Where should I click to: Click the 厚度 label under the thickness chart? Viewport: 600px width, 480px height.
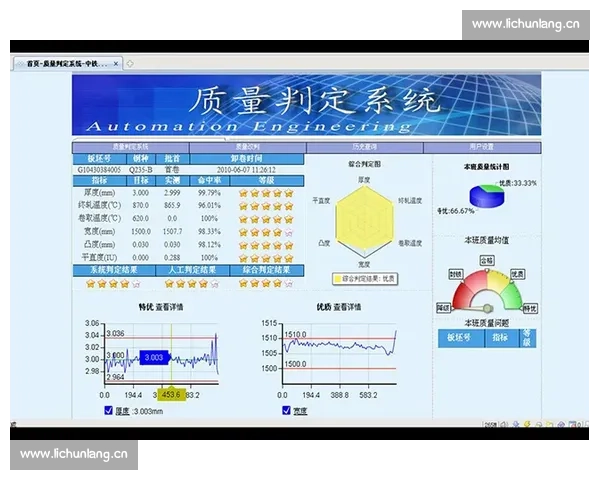[122, 411]
